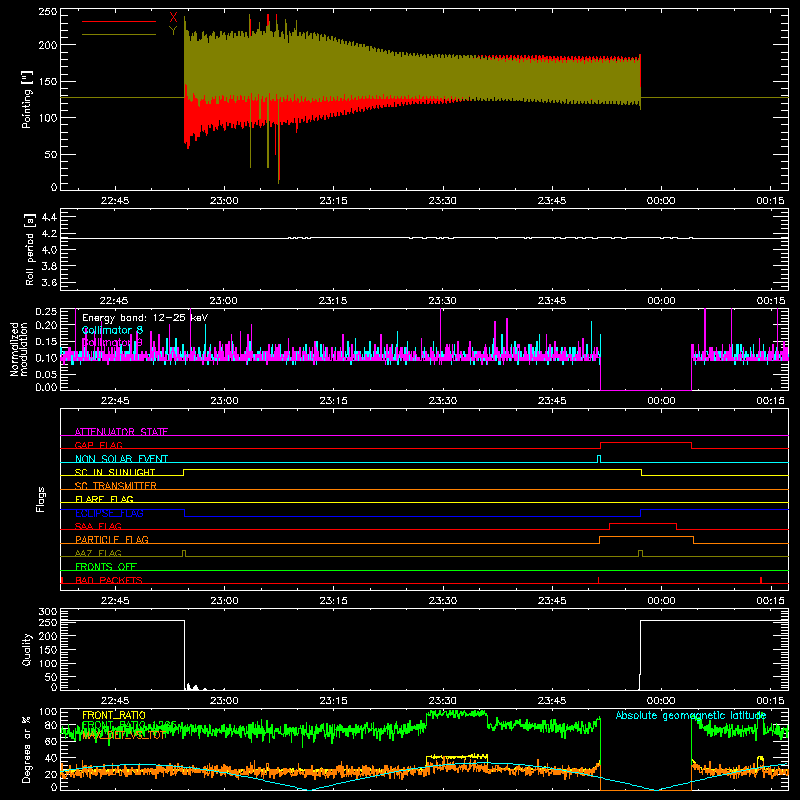
Task: Click the '4.4' tick of Roll period
Action: pyautogui.click(x=49, y=217)
